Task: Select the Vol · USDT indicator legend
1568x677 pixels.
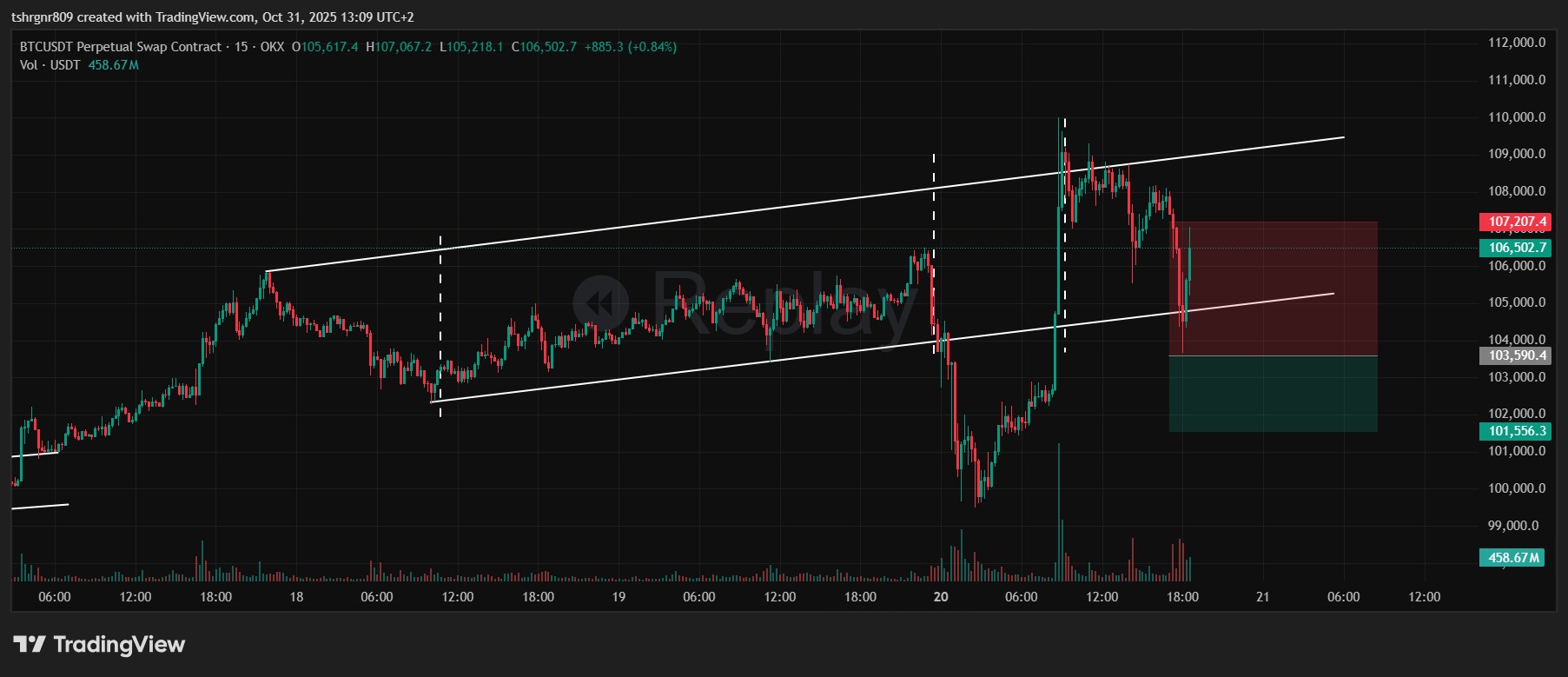Action: click(x=50, y=65)
